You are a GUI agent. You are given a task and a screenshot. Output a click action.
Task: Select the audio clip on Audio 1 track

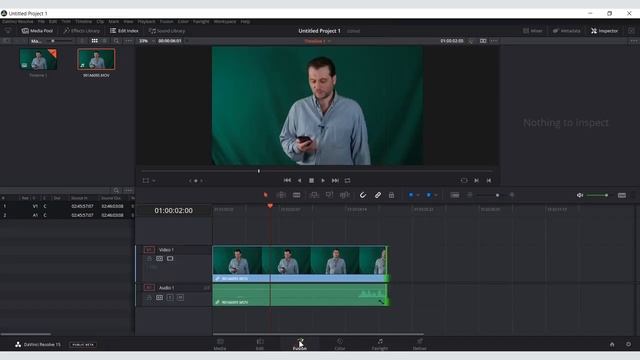[x=300, y=295]
